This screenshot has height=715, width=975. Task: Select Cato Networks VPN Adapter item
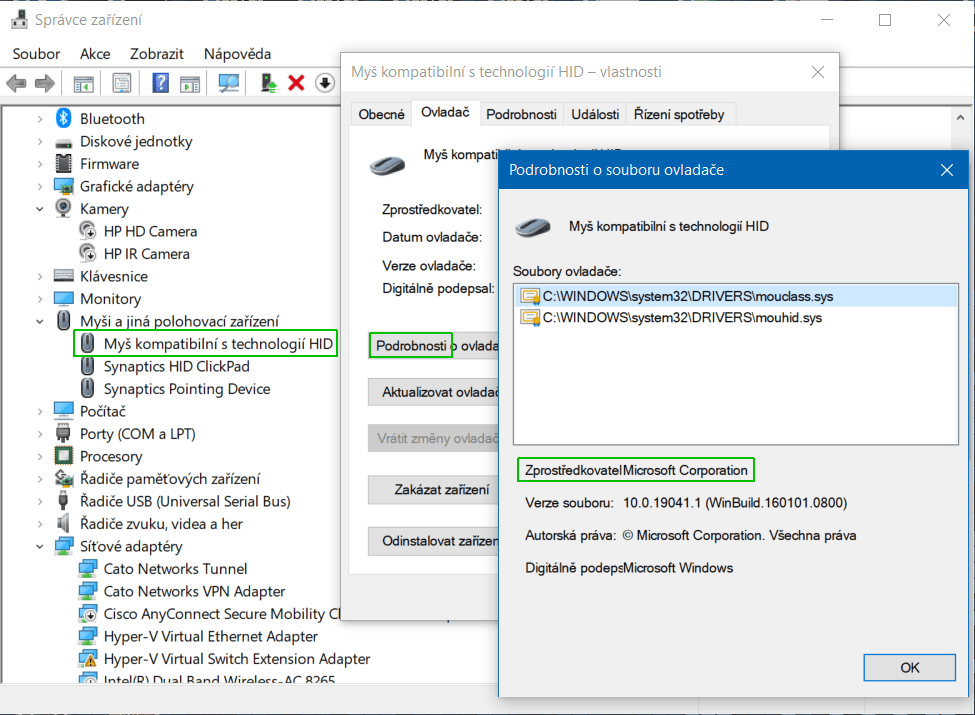195,591
